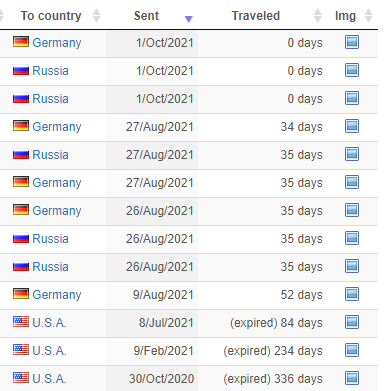Toggle Sent column sort arrow

pos(189,19)
